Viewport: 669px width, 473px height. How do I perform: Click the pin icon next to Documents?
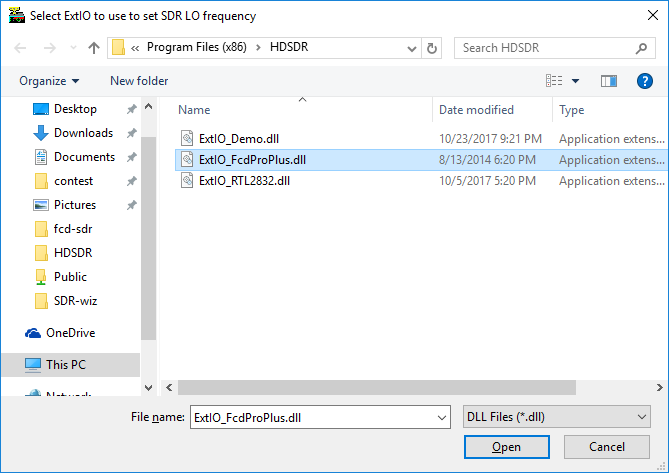tap(131, 157)
